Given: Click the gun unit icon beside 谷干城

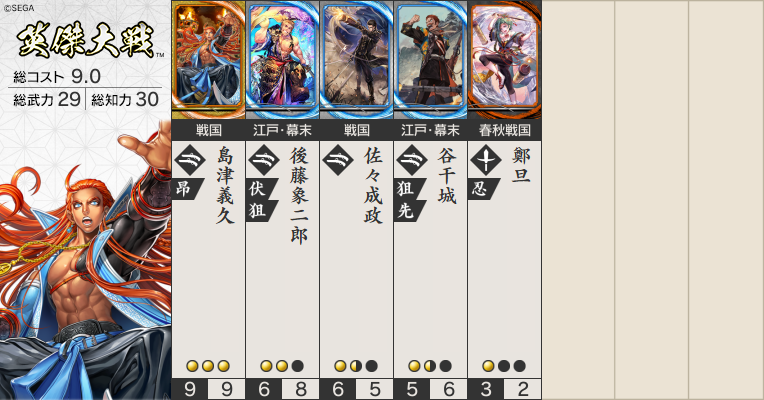Looking at the screenshot, I should click(x=412, y=160).
